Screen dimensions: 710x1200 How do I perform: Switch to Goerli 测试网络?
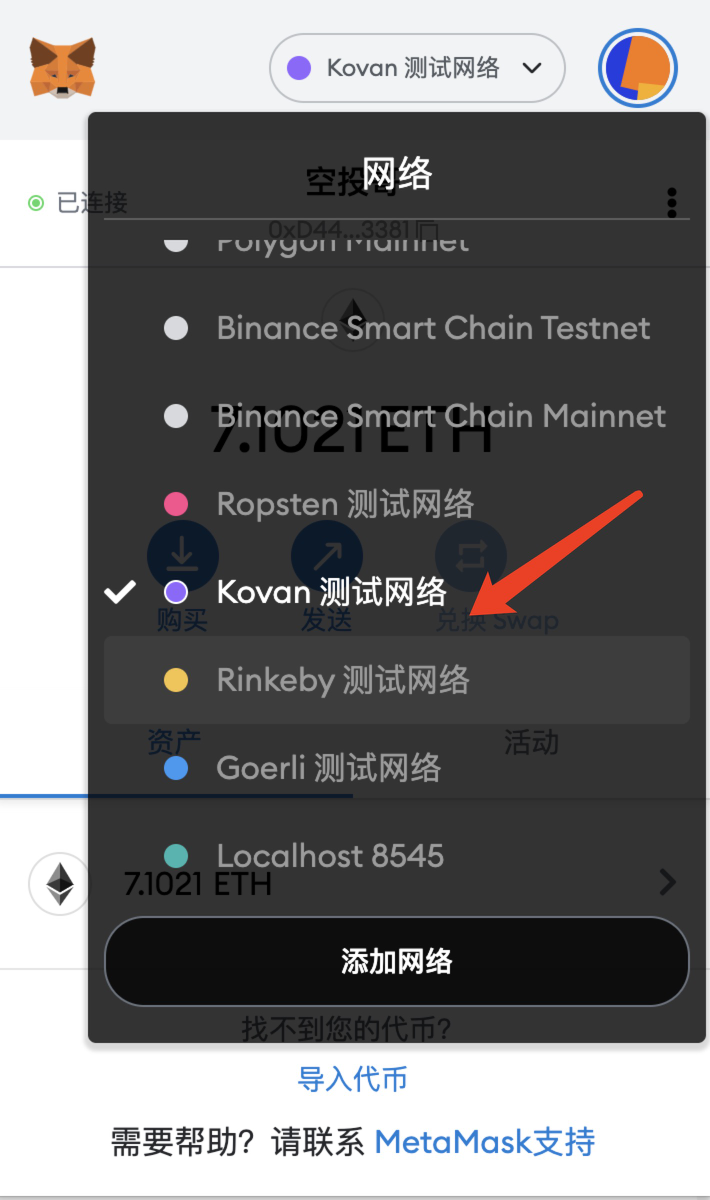328,768
